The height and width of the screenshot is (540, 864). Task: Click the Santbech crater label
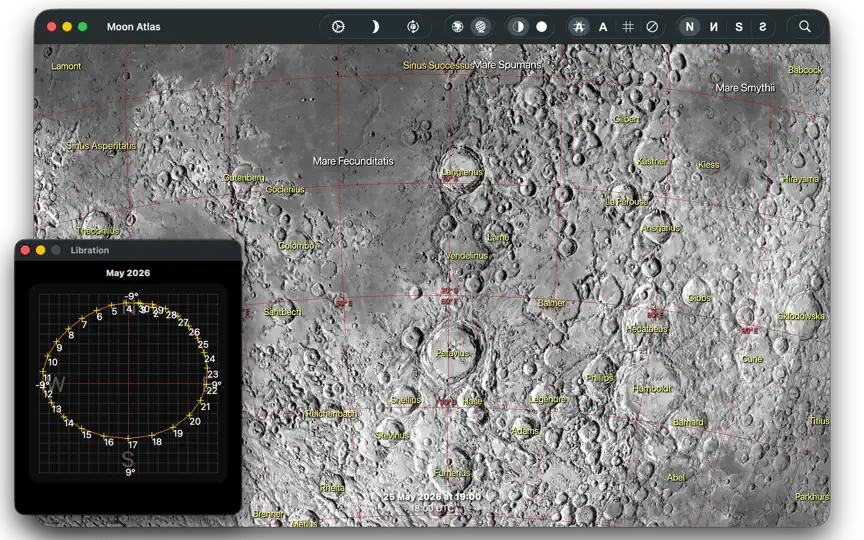click(x=283, y=312)
